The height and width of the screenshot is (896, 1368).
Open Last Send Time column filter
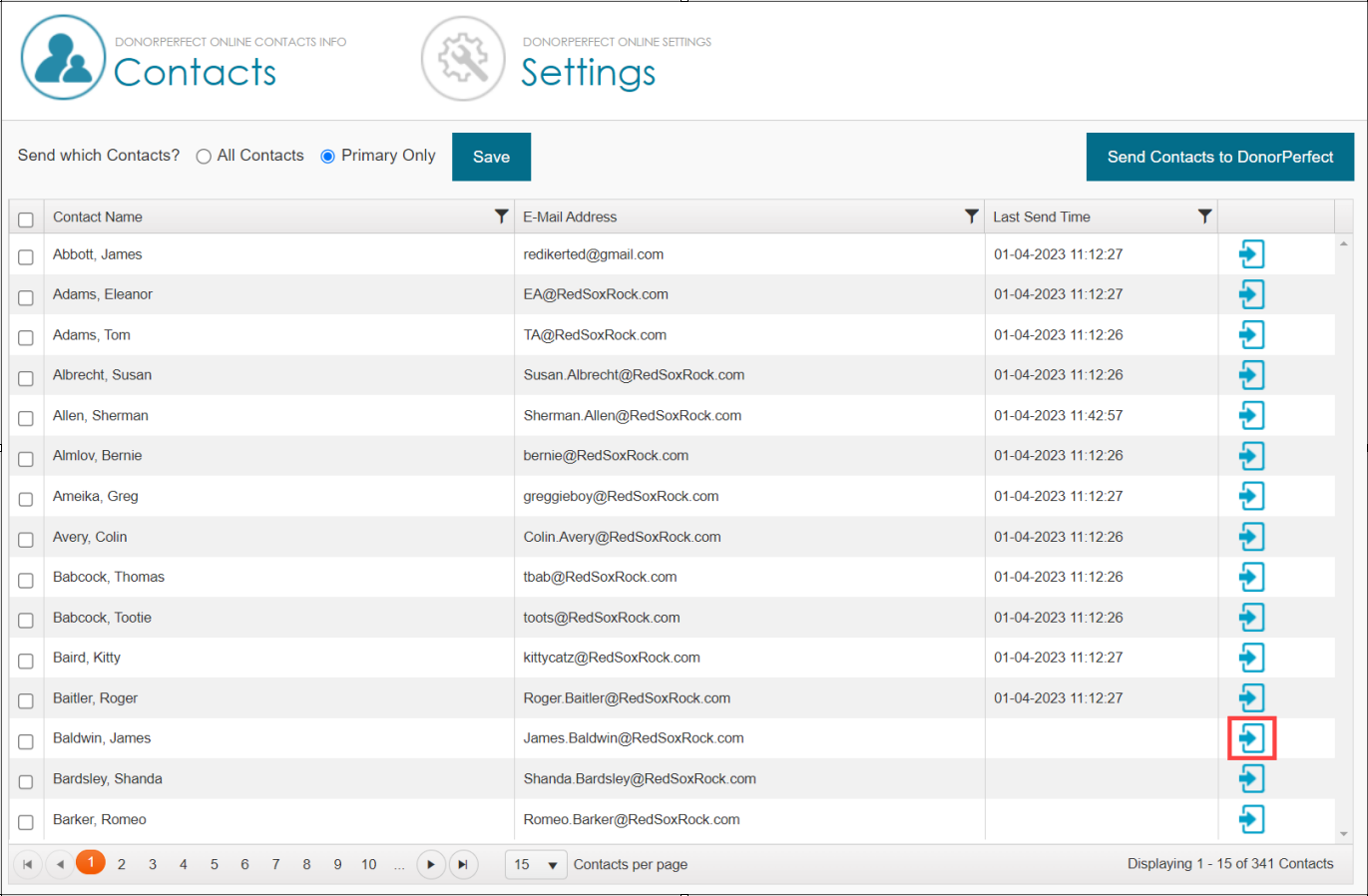(x=1204, y=217)
